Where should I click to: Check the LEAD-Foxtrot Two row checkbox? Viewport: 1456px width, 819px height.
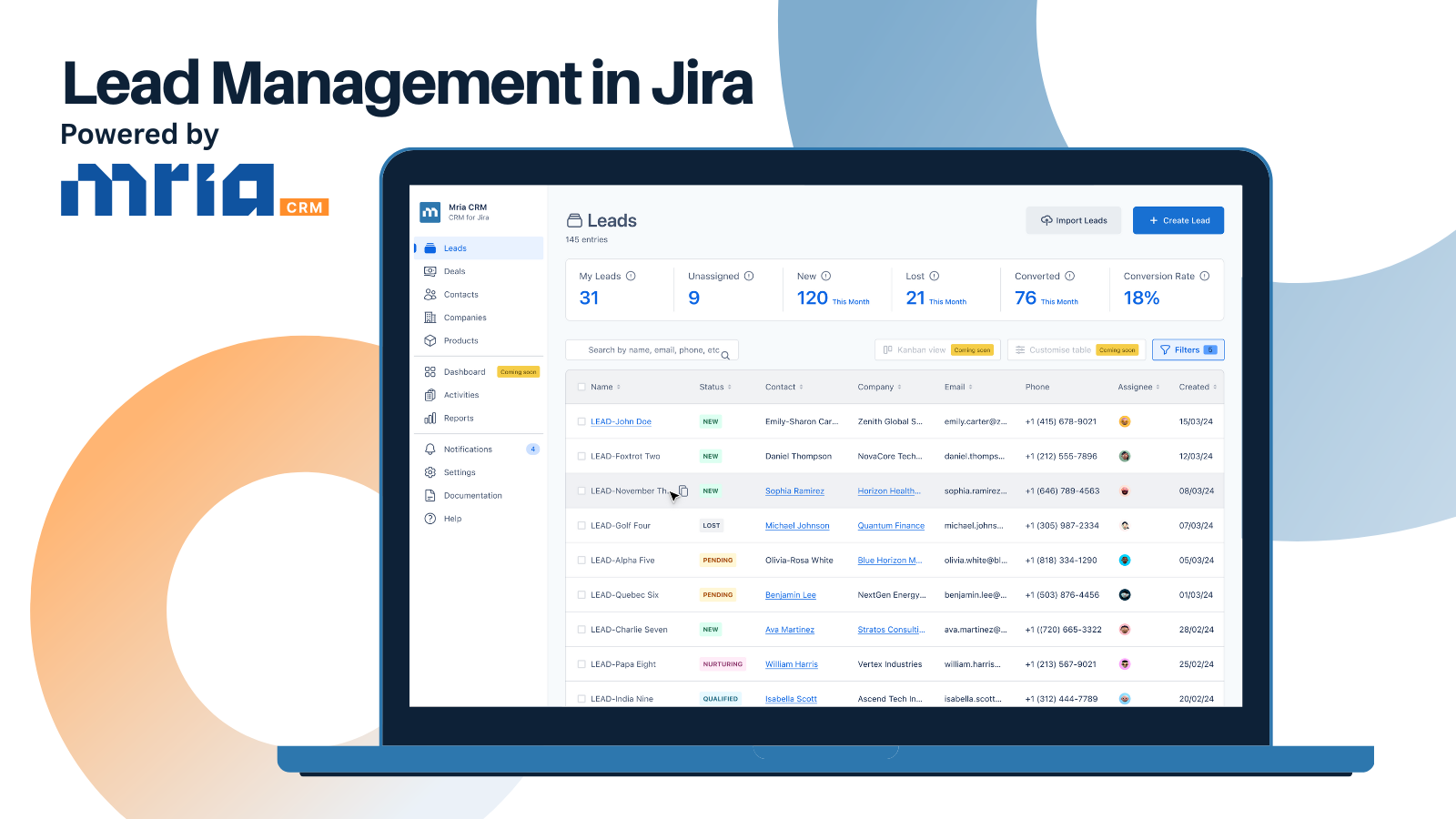(x=581, y=456)
